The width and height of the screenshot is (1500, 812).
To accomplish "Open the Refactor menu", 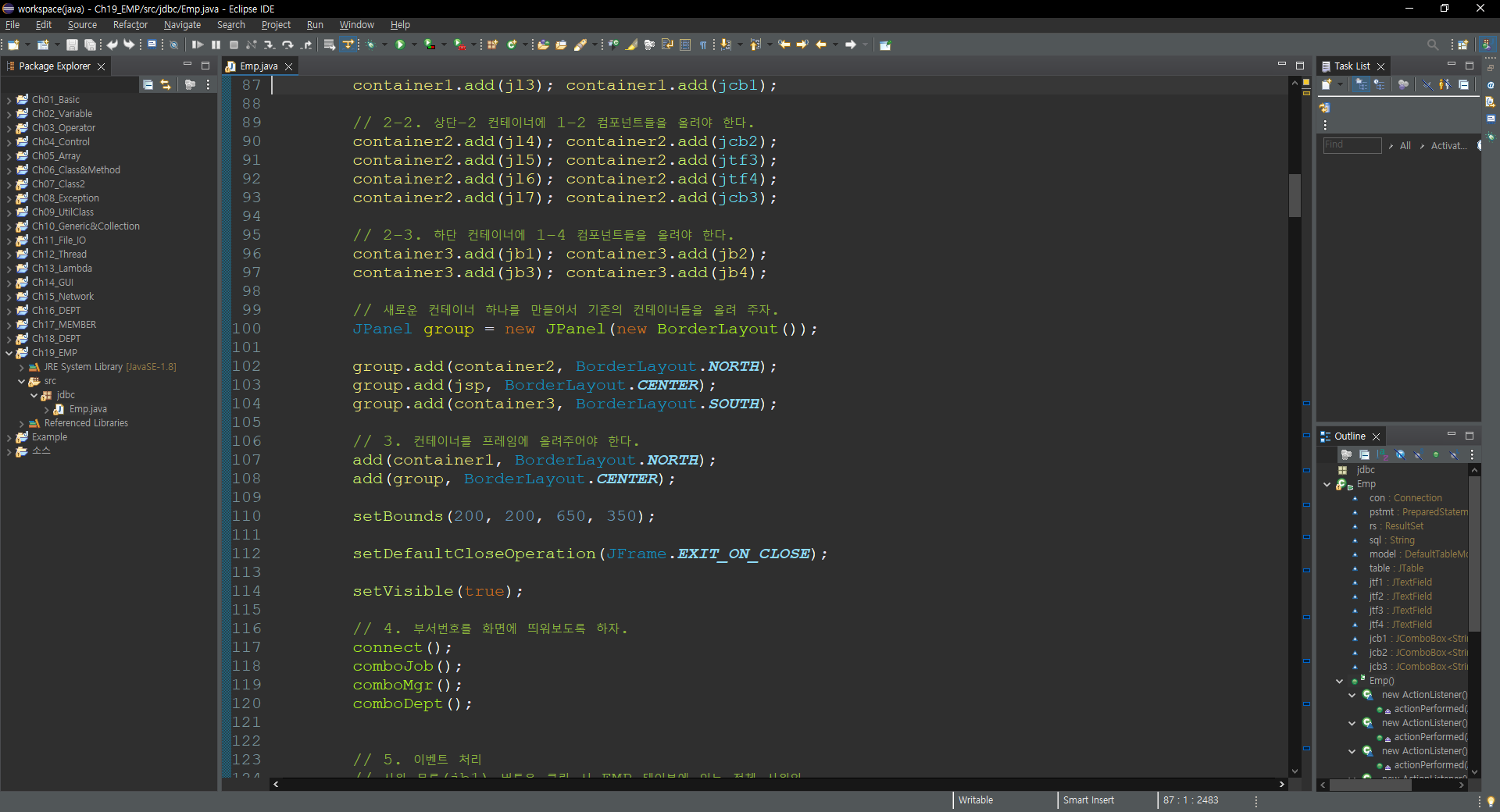I will [130, 25].
